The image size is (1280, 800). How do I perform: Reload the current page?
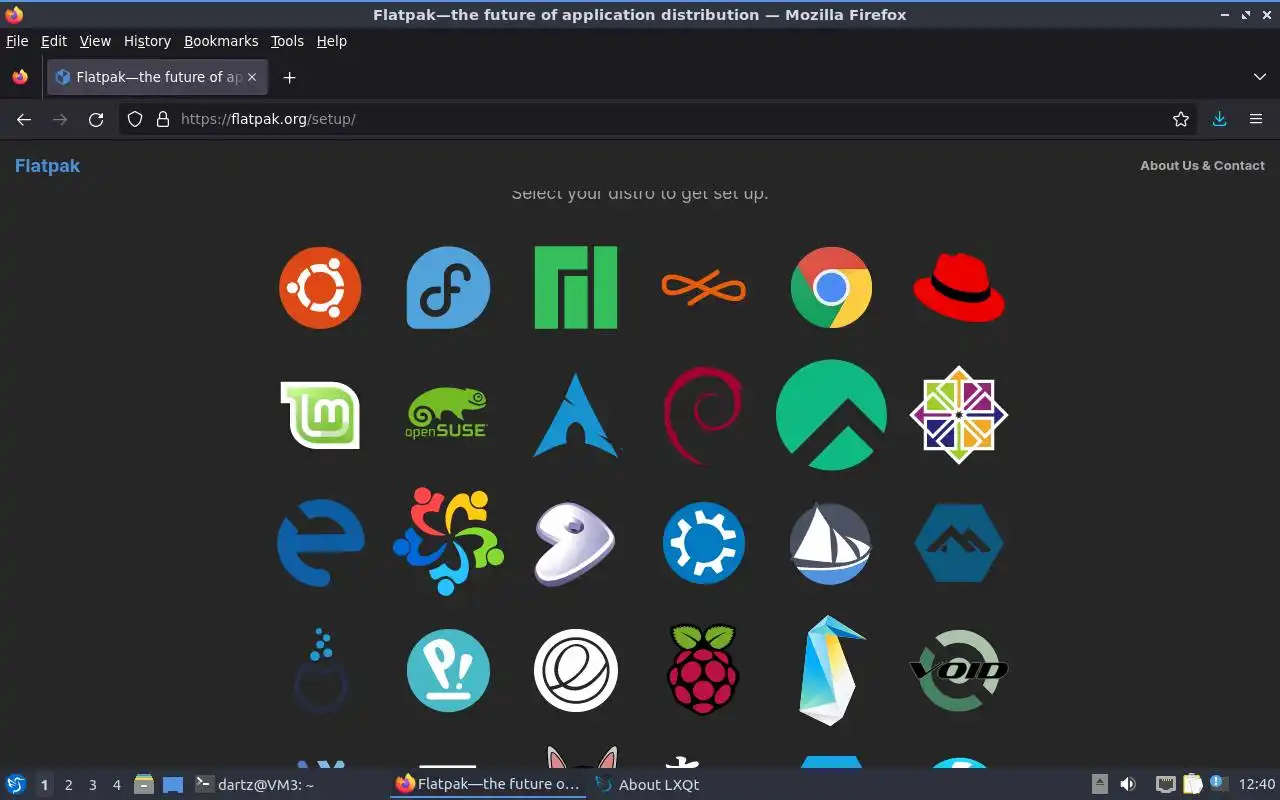click(x=96, y=119)
